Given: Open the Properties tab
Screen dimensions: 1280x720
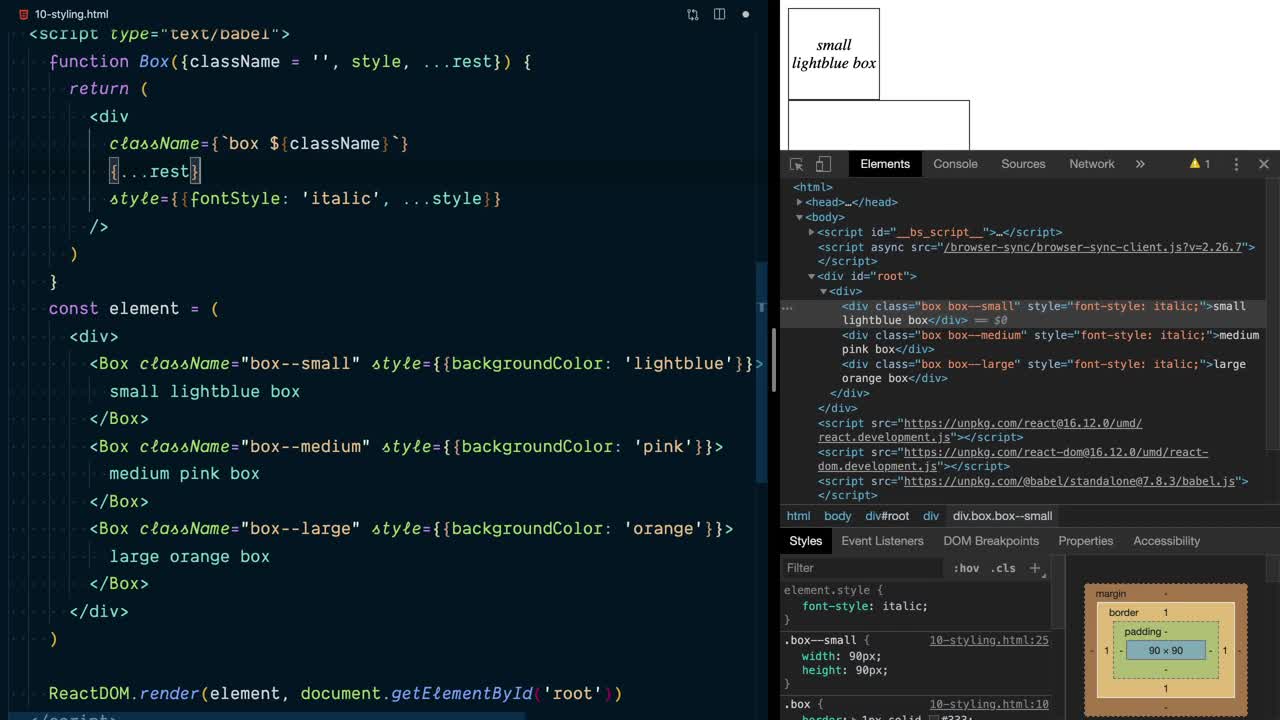Looking at the screenshot, I should click(1085, 541).
